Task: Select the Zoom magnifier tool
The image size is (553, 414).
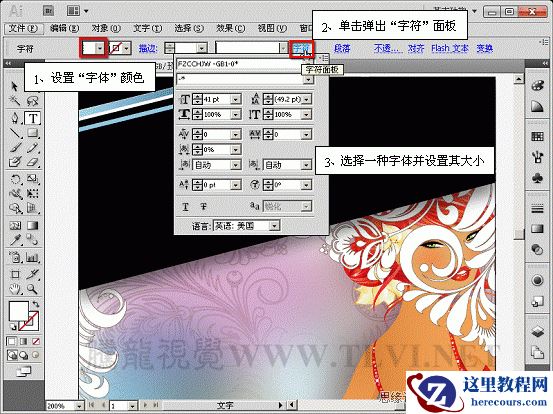Action: click(32, 289)
